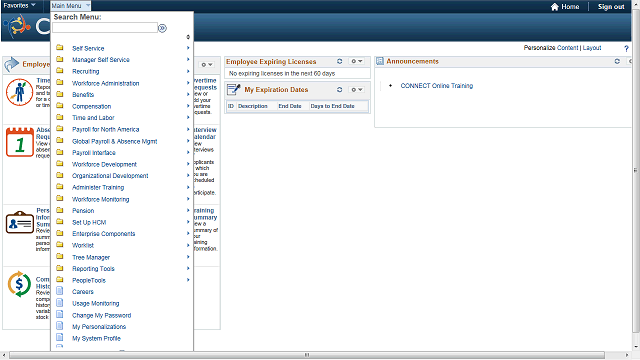Open Global Payroll & Absence Mgmt menu
The width and height of the screenshot is (640, 360).
[115, 141]
